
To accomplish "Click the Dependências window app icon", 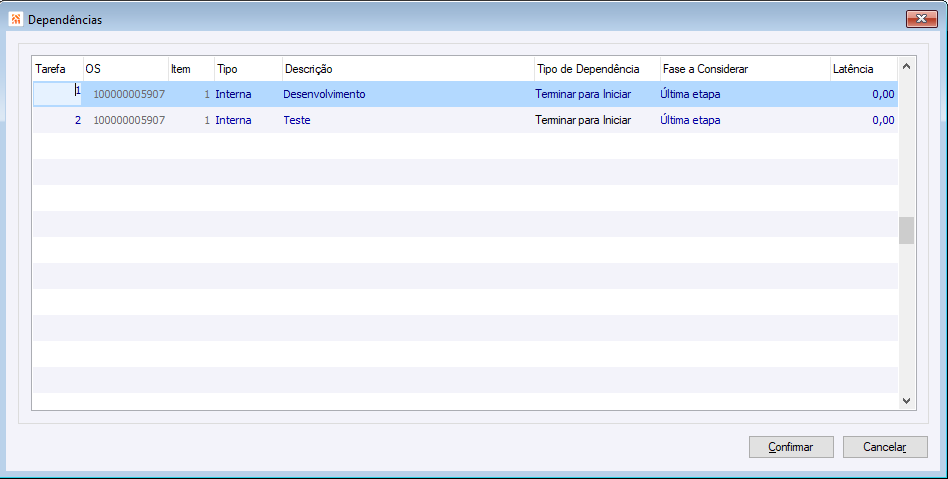I will (16, 19).
